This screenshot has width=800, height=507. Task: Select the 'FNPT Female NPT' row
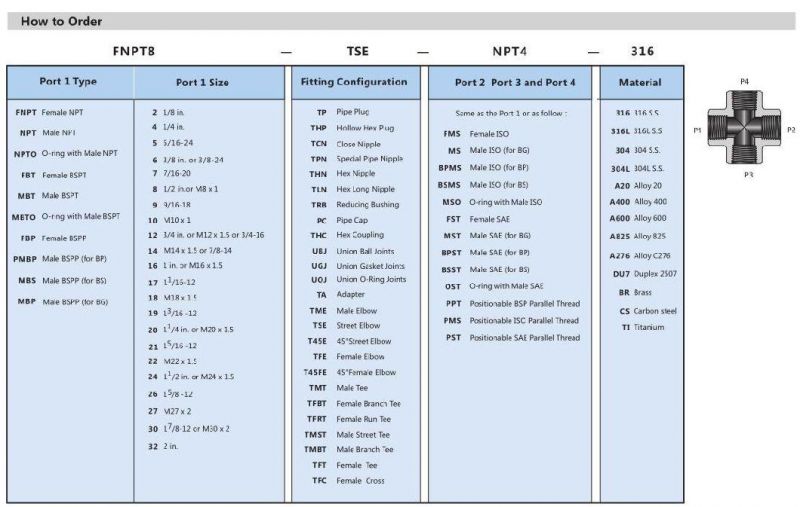coord(49,112)
